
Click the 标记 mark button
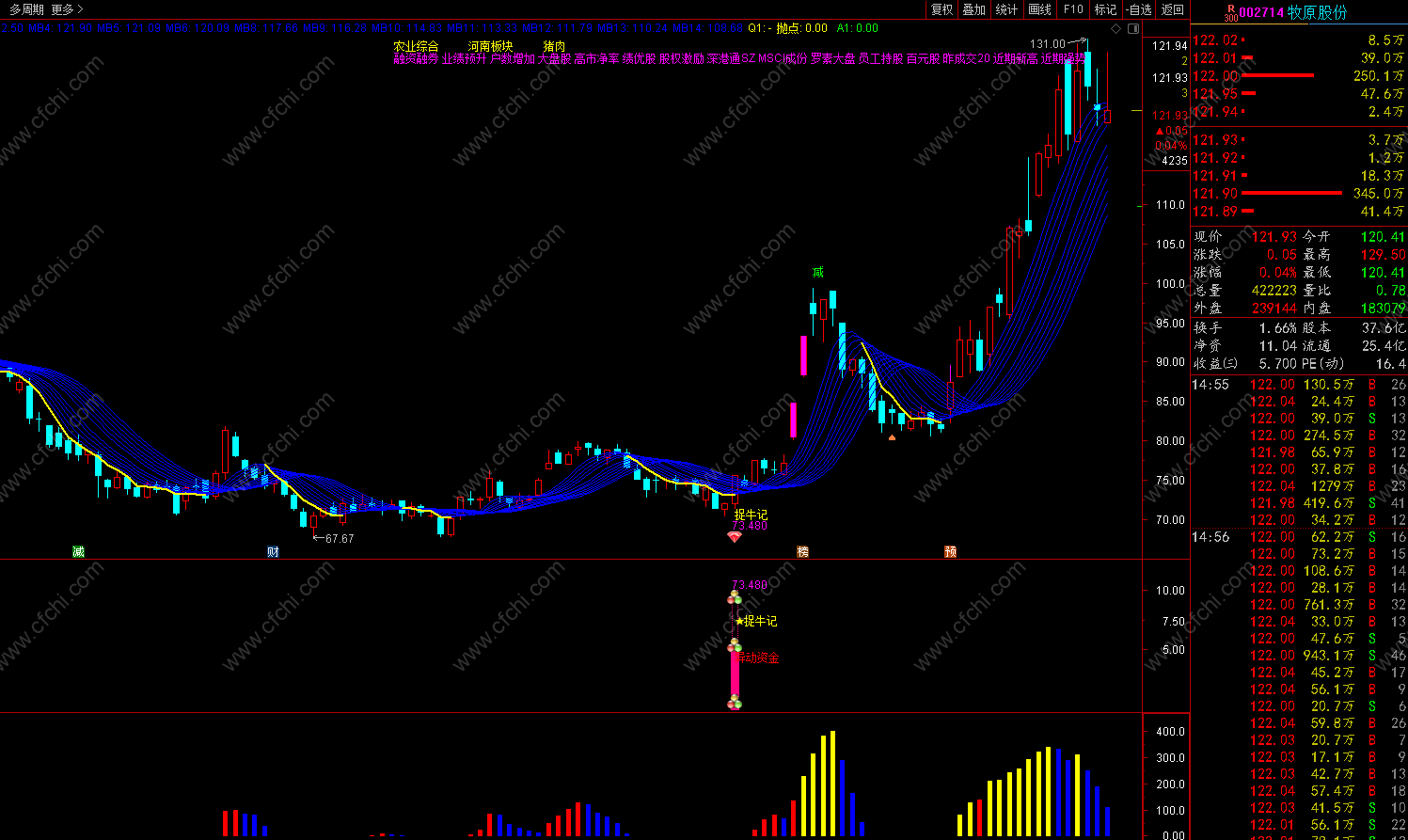click(1105, 9)
